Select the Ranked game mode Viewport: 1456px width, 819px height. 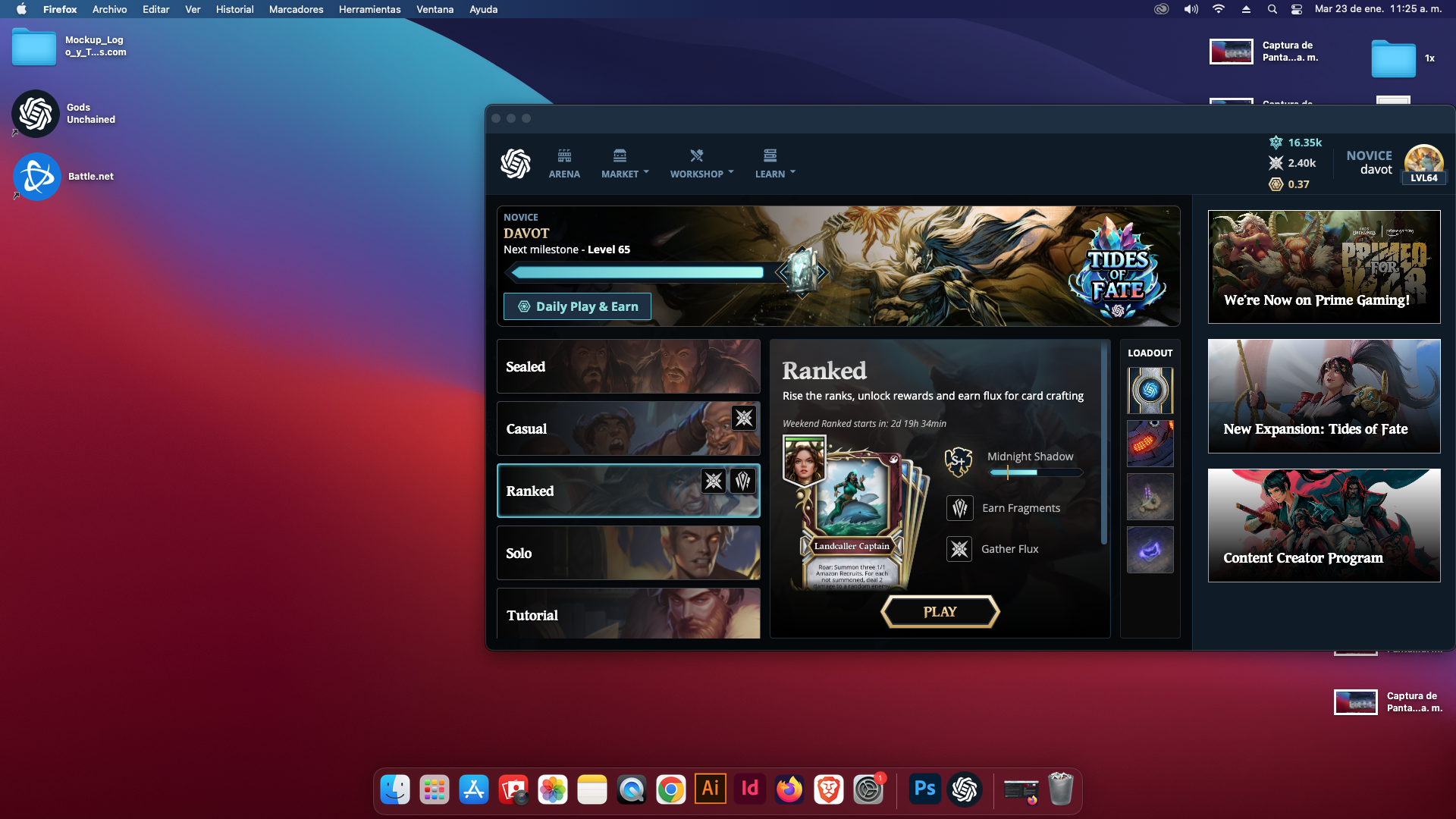coord(628,491)
